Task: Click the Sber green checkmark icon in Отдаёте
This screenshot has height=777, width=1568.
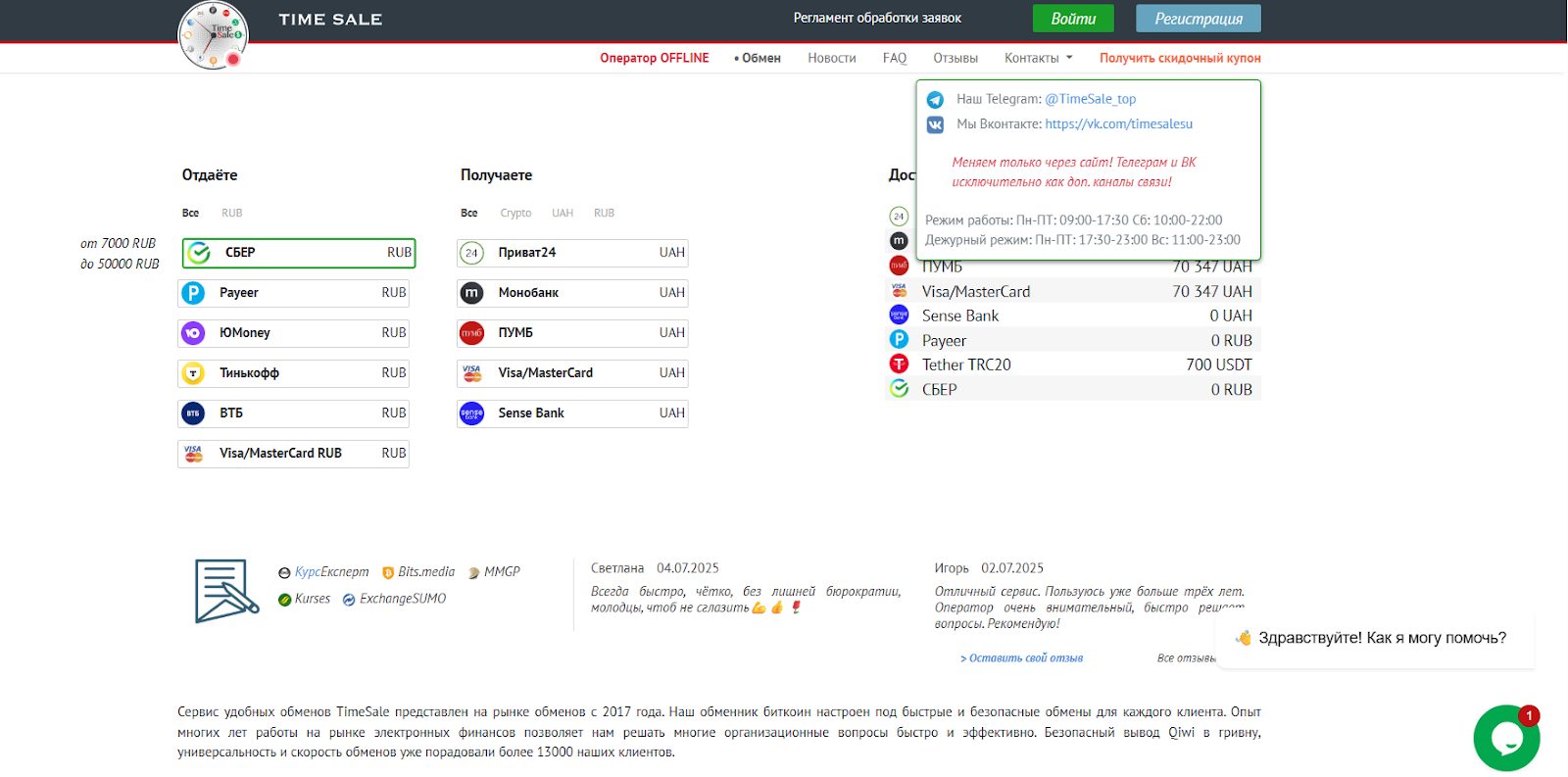Action: (199, 253)
